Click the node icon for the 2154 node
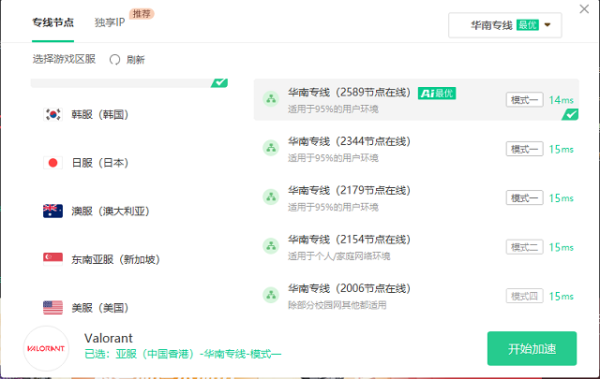Image resolution: width=600 pixels, height=379 pixels. pyautogui.click(x=271, y=246)
